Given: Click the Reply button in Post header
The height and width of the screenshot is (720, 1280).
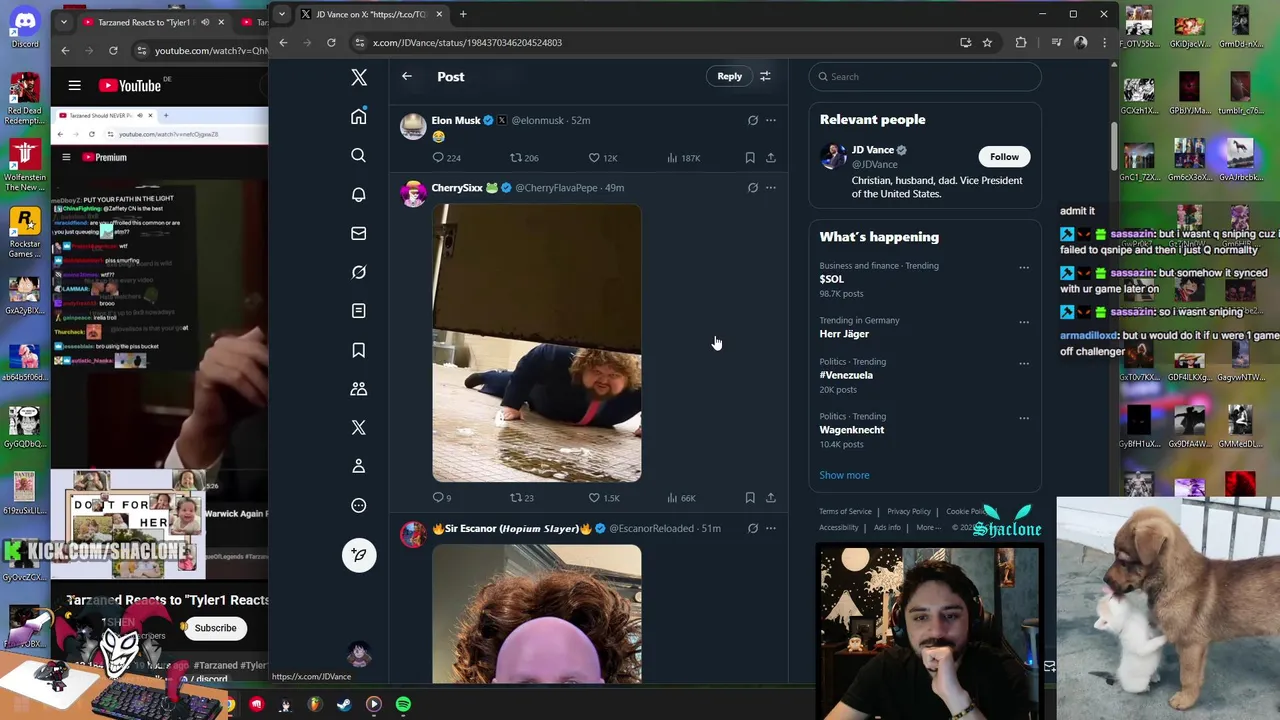Looking at the screenshot, I should click(729, 76).
